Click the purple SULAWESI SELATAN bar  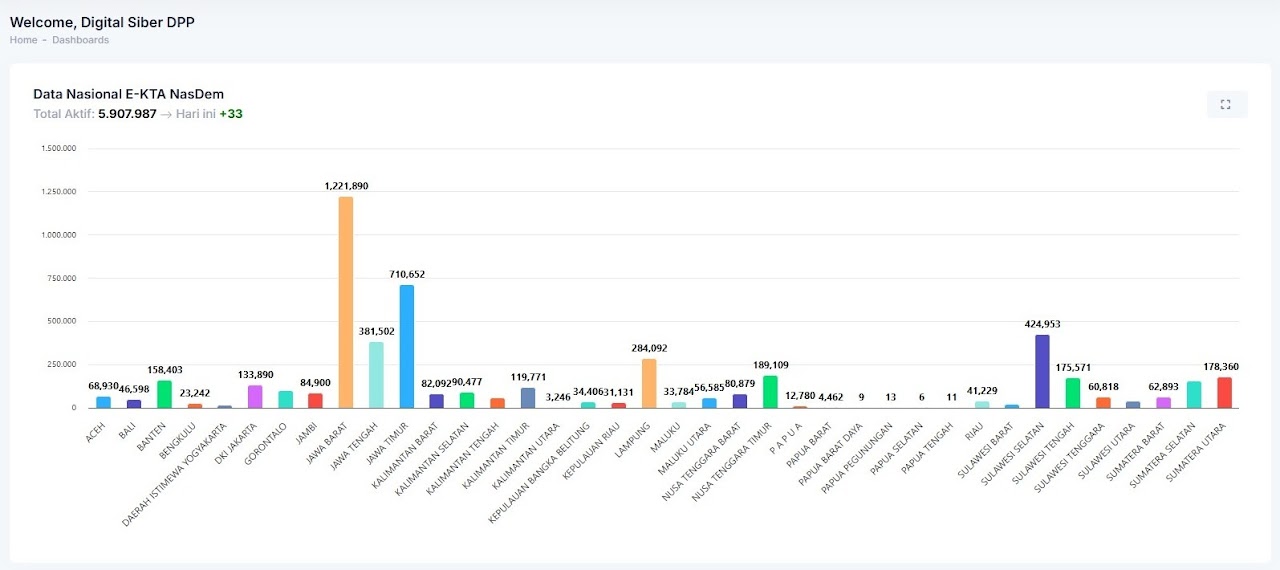(x=1042, y=371)
